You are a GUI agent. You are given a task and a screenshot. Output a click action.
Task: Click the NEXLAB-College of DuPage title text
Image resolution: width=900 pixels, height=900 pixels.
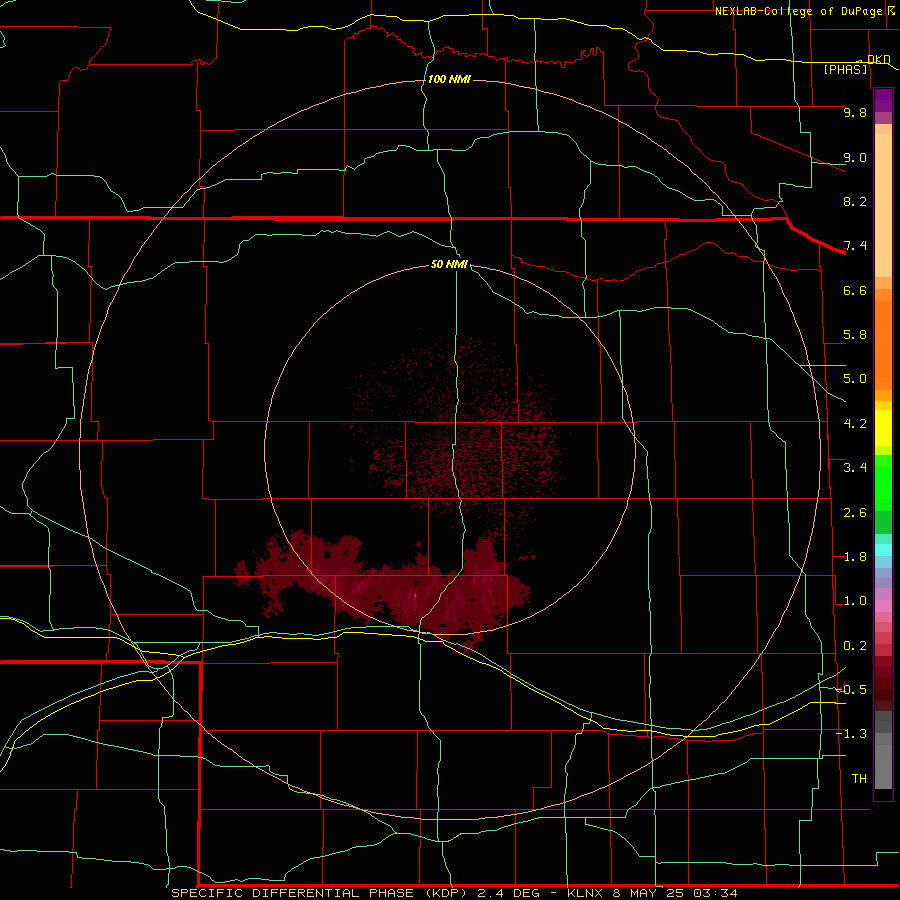pyautogui.click(x=798, y=11)
